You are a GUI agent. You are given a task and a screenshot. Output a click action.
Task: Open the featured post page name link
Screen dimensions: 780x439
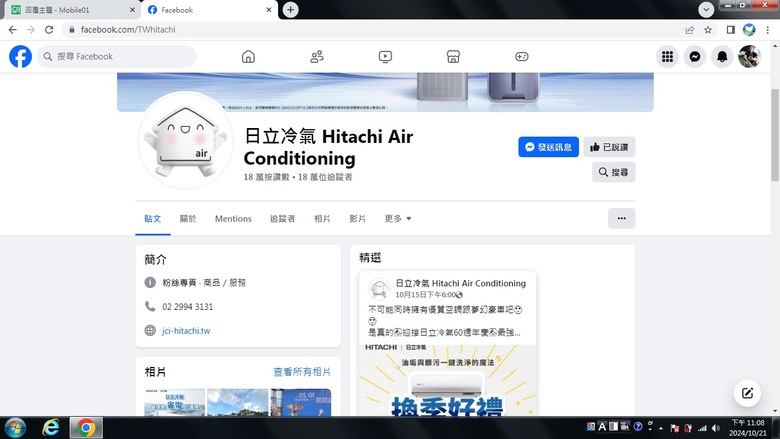click(x=460, y=283)
